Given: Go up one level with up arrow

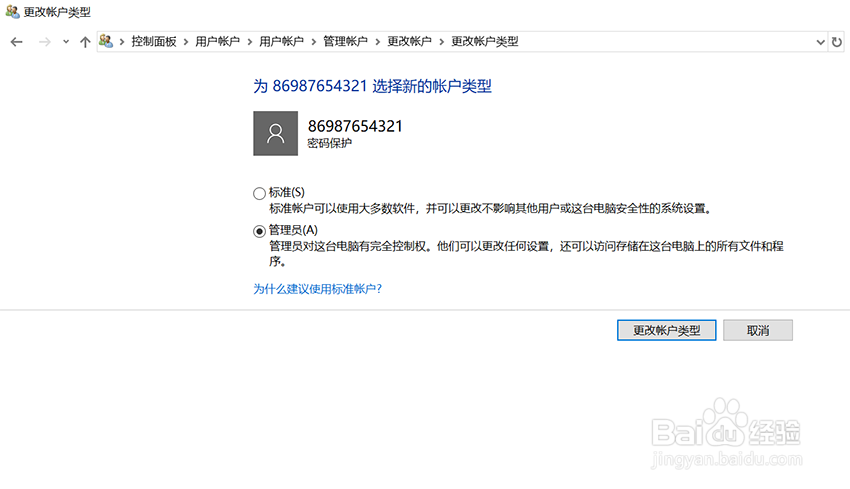Looking at the screenshot, I should [85, 42].
